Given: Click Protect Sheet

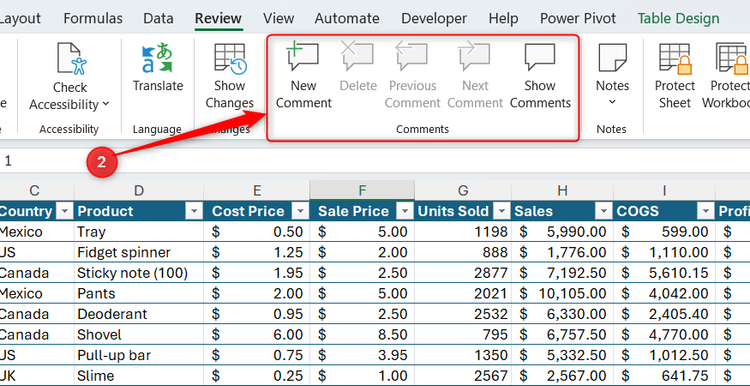Looking at the screenshot, I should [x=674, y=76].
